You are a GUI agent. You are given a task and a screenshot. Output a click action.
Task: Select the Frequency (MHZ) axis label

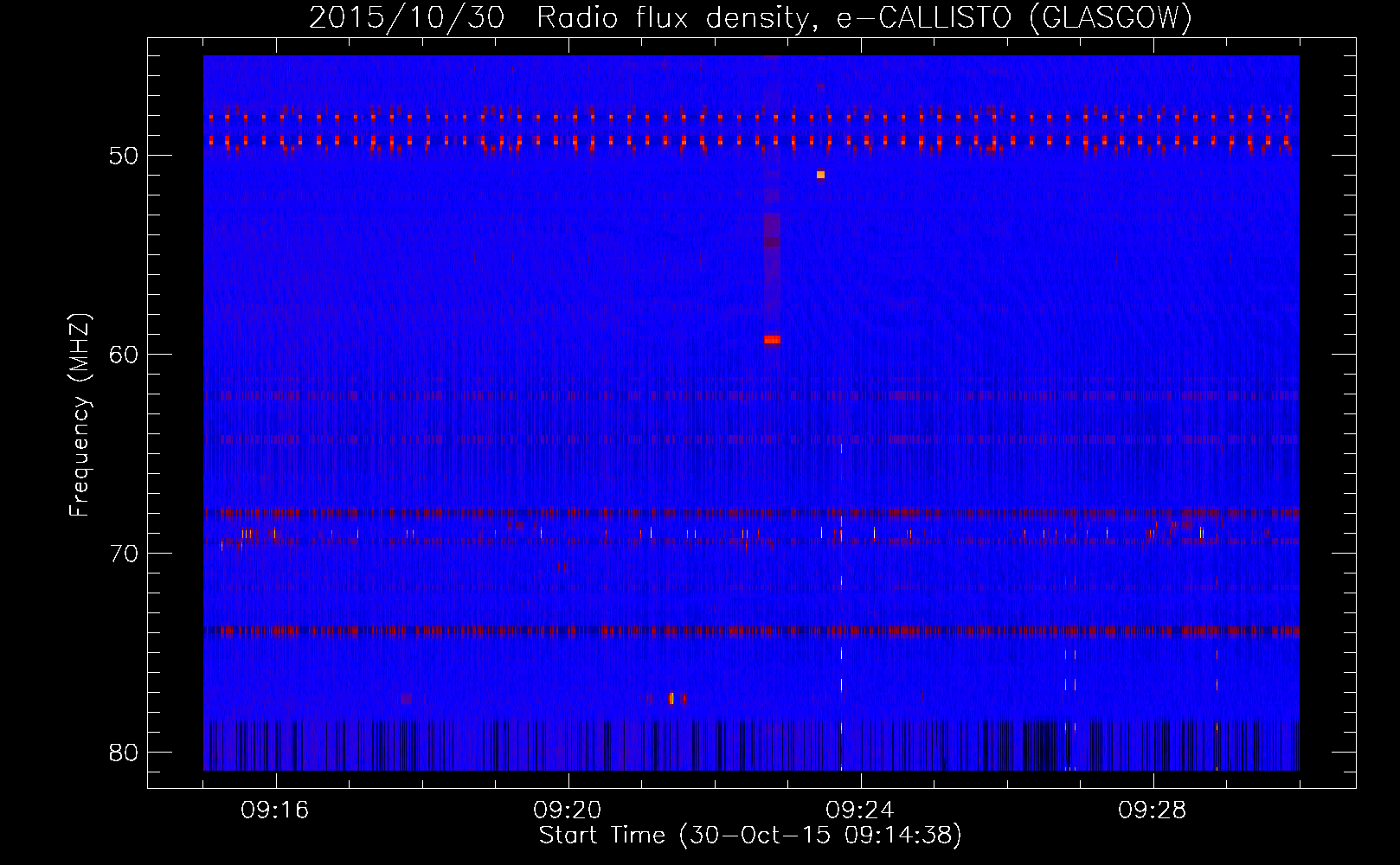pyautogui.click(x=80, y=415)
